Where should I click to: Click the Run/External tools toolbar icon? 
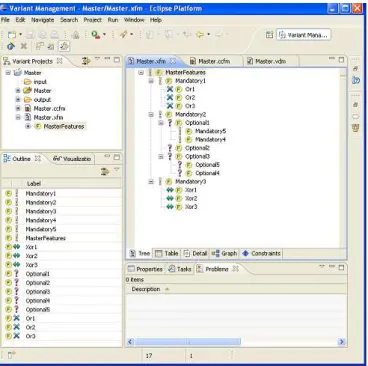(x=96, y=35)
